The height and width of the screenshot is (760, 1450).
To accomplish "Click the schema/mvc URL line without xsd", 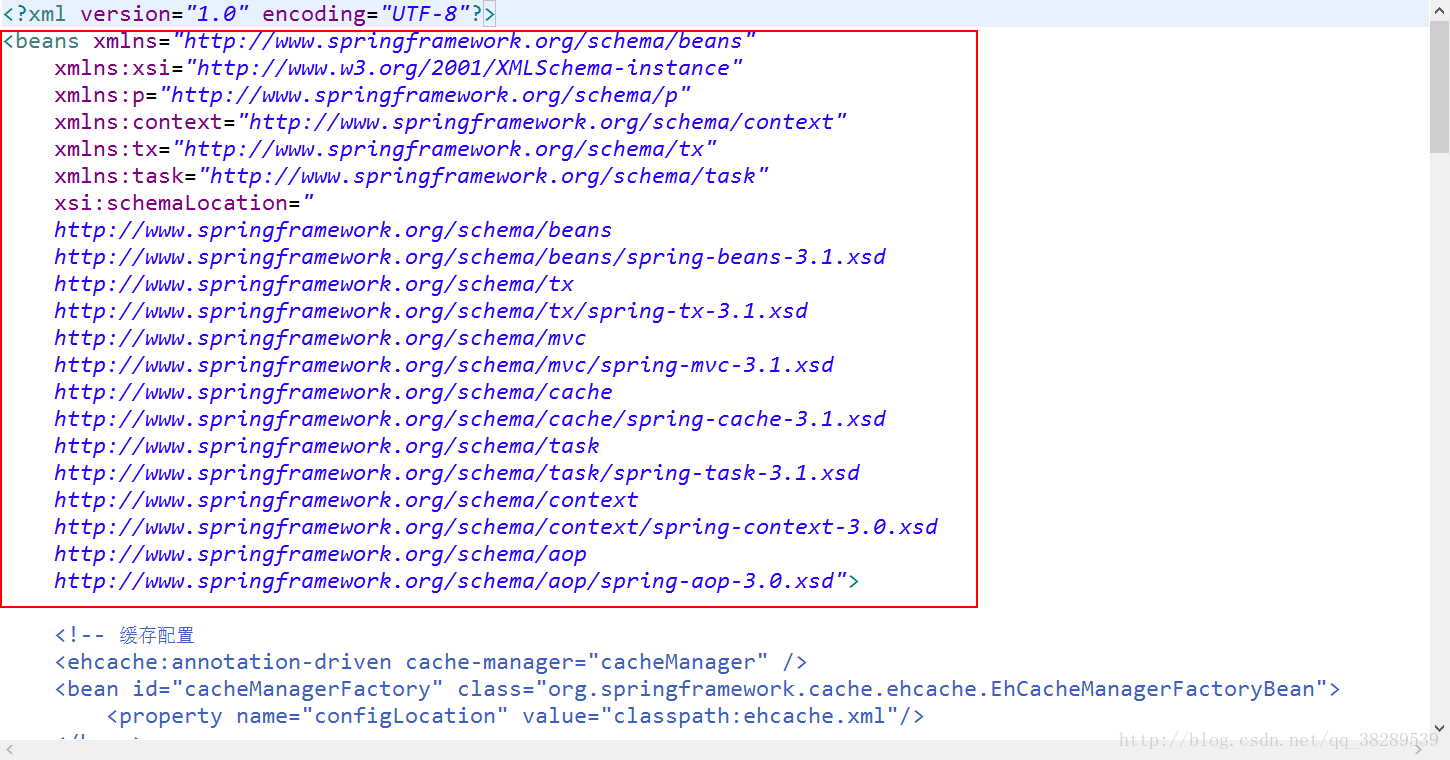I will click(320, 339).
